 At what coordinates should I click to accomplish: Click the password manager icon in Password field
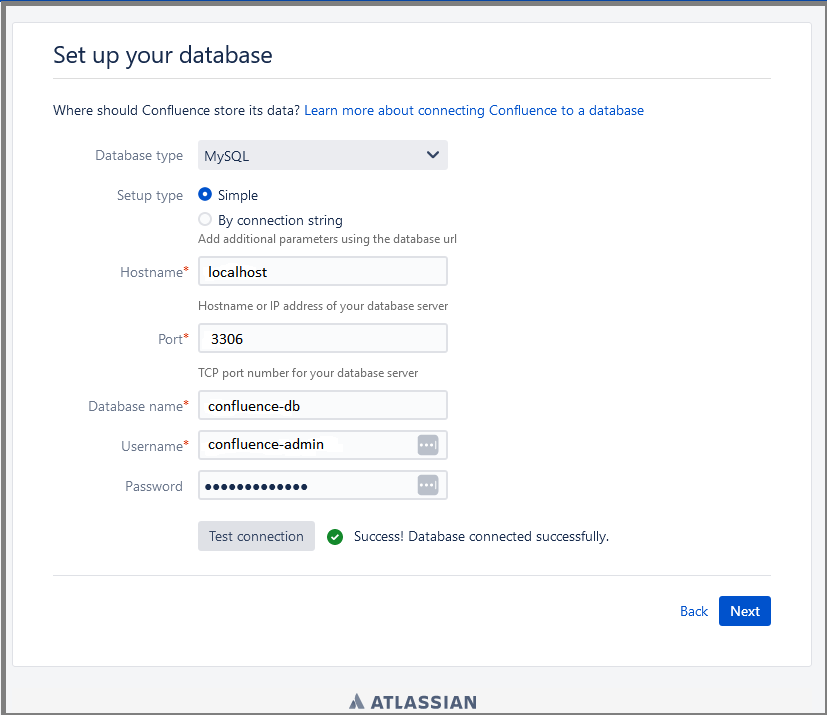pyautogui.click(x=428, y=485)
